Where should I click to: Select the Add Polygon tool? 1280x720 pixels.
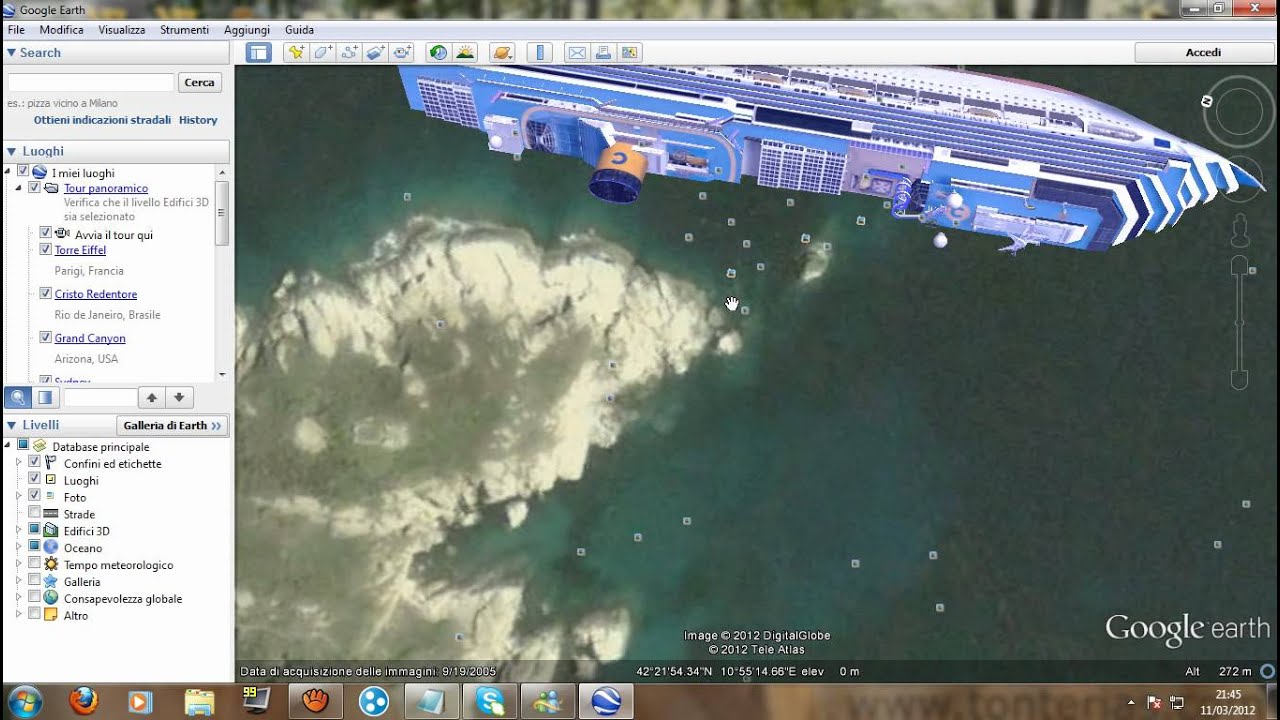322,53
